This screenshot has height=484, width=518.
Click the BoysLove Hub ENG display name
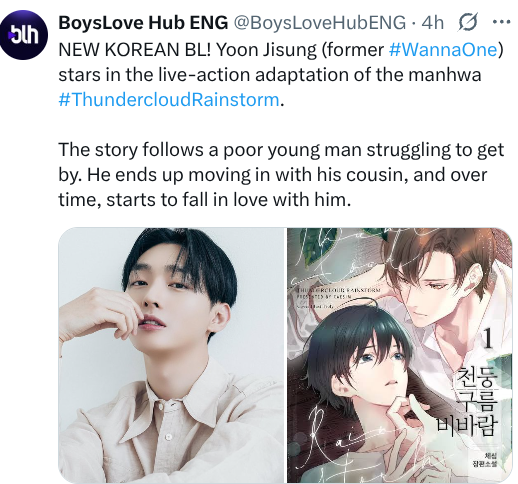point(143,23)
